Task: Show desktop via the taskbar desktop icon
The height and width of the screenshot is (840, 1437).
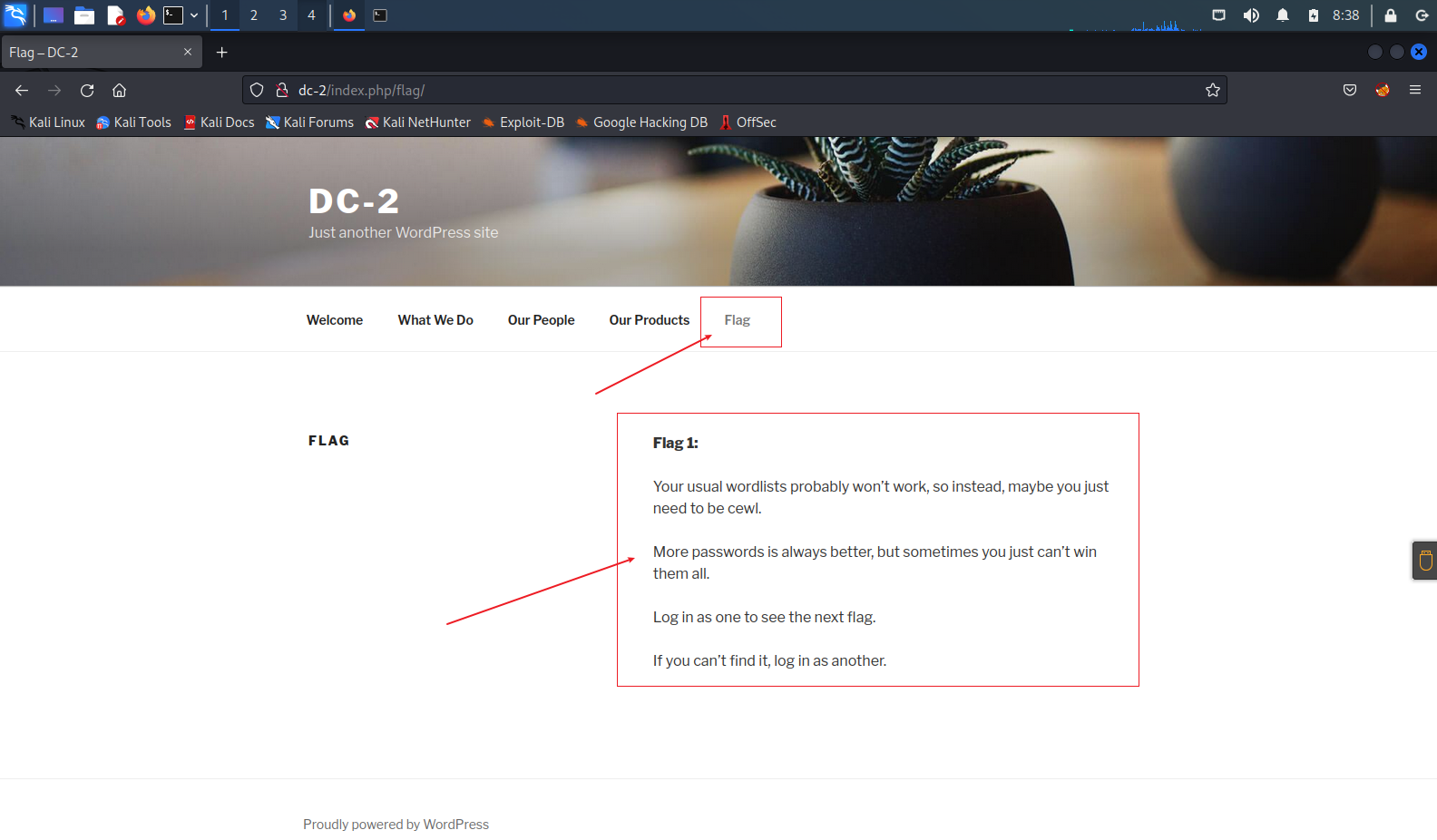Action: pyautogui.click(x=54, y=15)
